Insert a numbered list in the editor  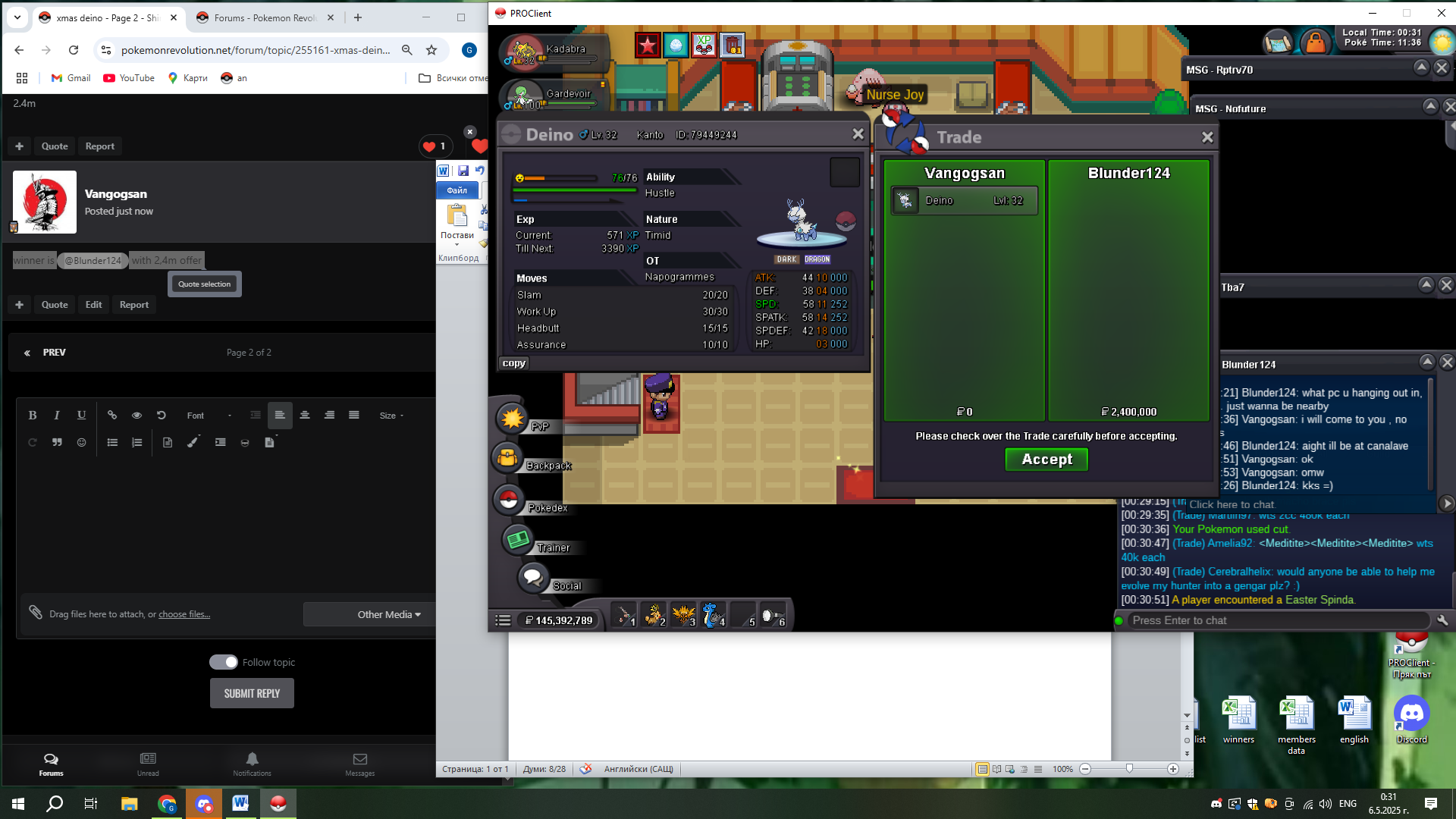tap(136, 442)
